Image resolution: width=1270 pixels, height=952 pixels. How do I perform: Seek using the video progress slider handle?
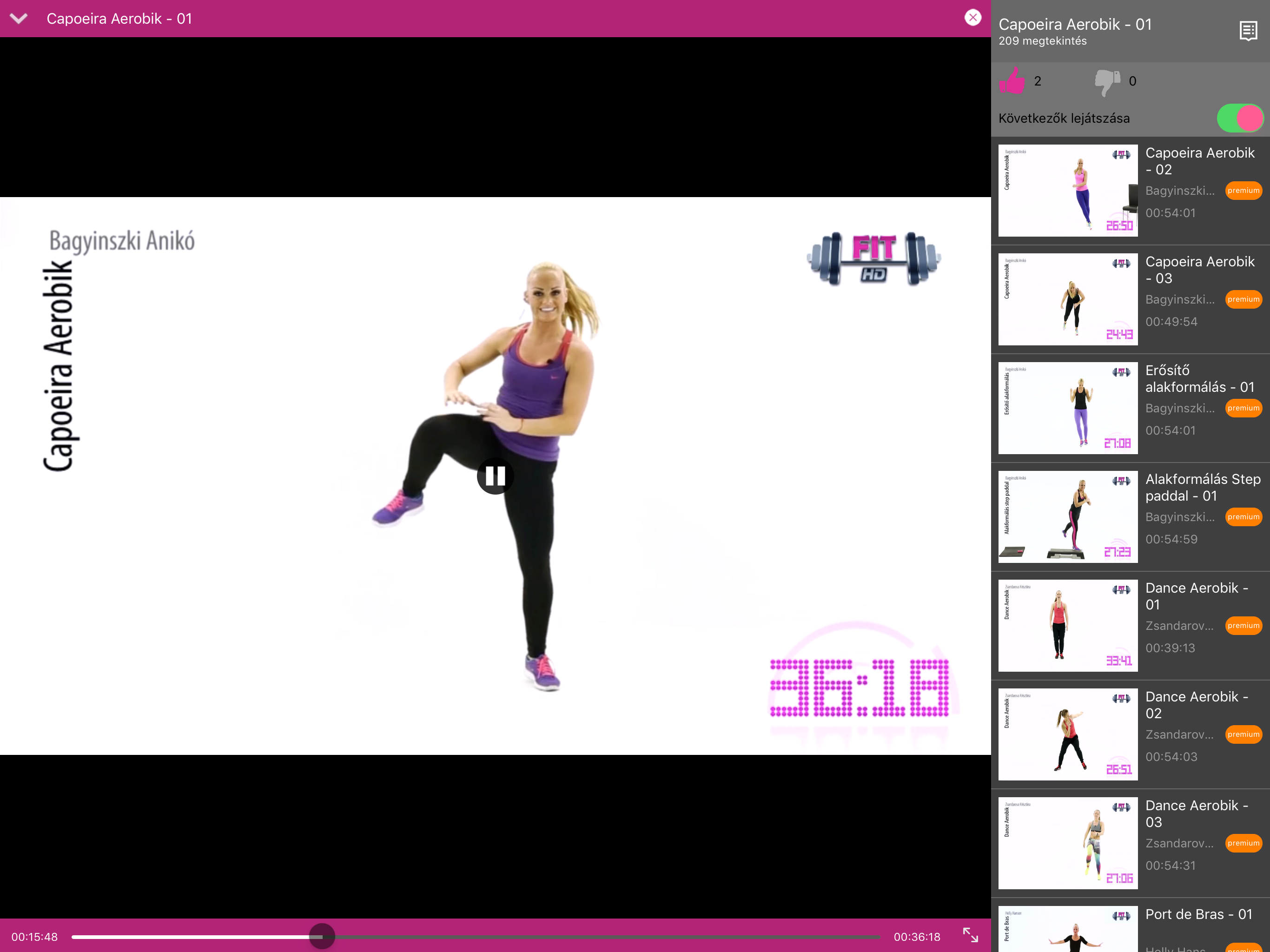pos(322,937)
